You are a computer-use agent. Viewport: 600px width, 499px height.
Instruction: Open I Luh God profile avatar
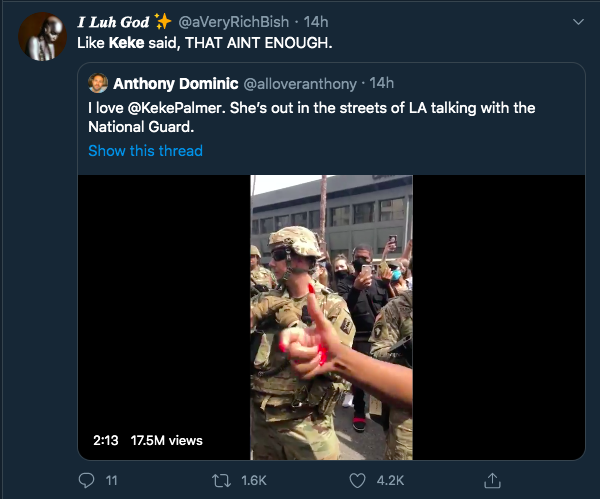(42, 37)
